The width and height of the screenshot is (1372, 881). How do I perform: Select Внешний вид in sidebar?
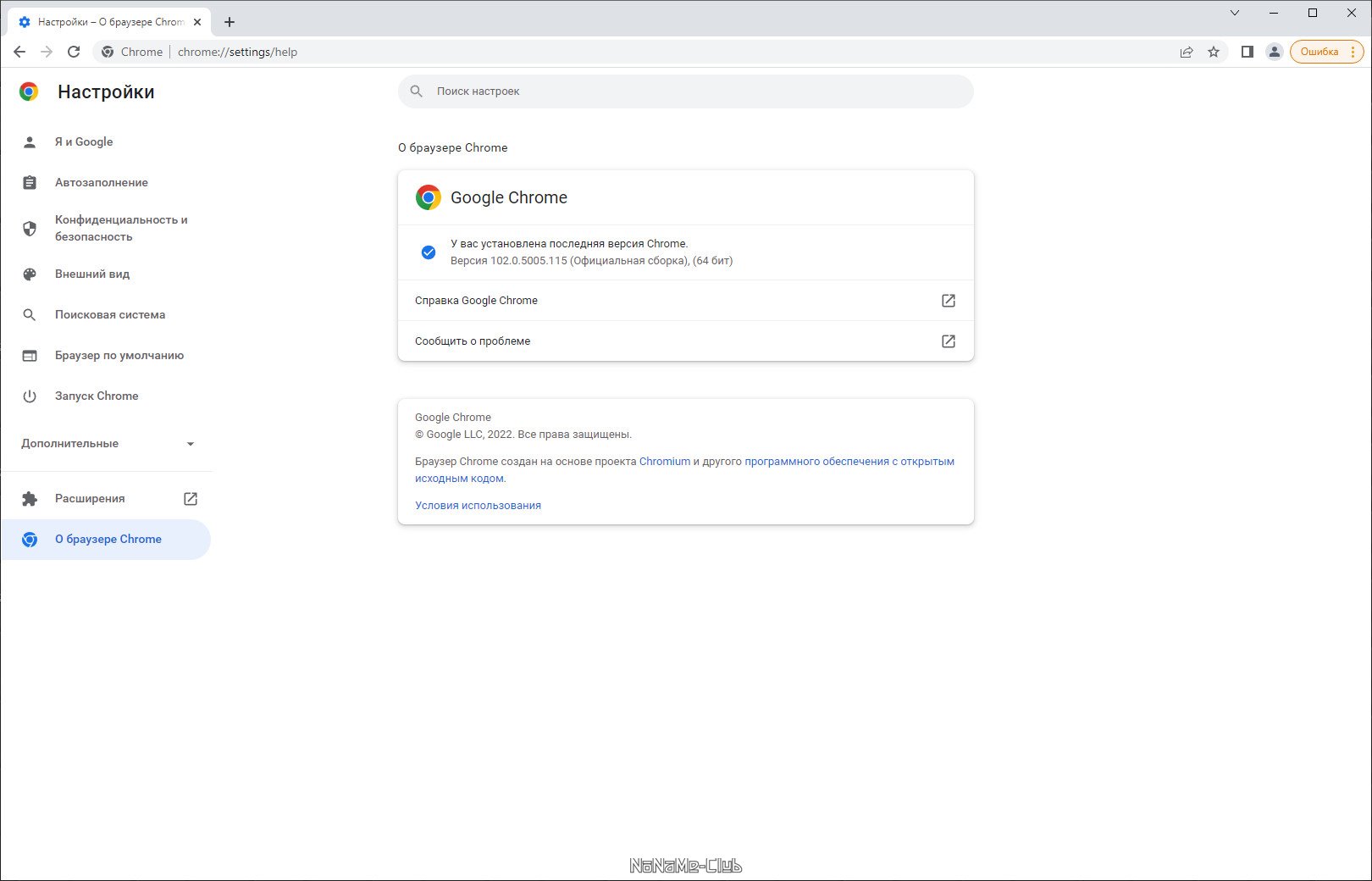click(92, 274)
